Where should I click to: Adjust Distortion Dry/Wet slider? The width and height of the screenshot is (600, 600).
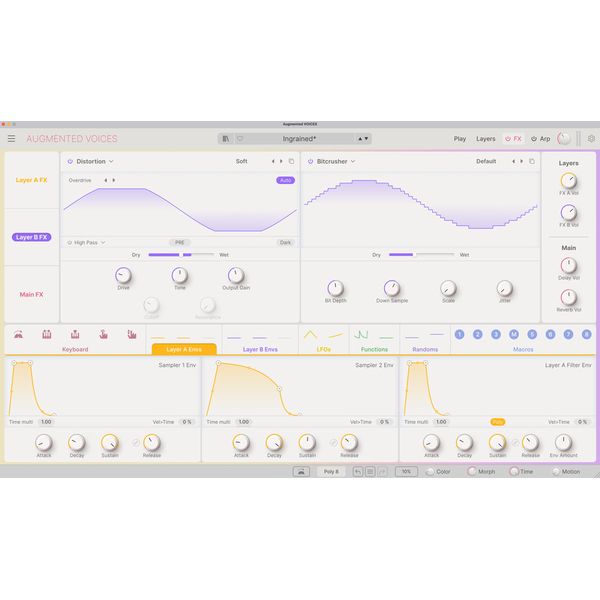[181, 254]
